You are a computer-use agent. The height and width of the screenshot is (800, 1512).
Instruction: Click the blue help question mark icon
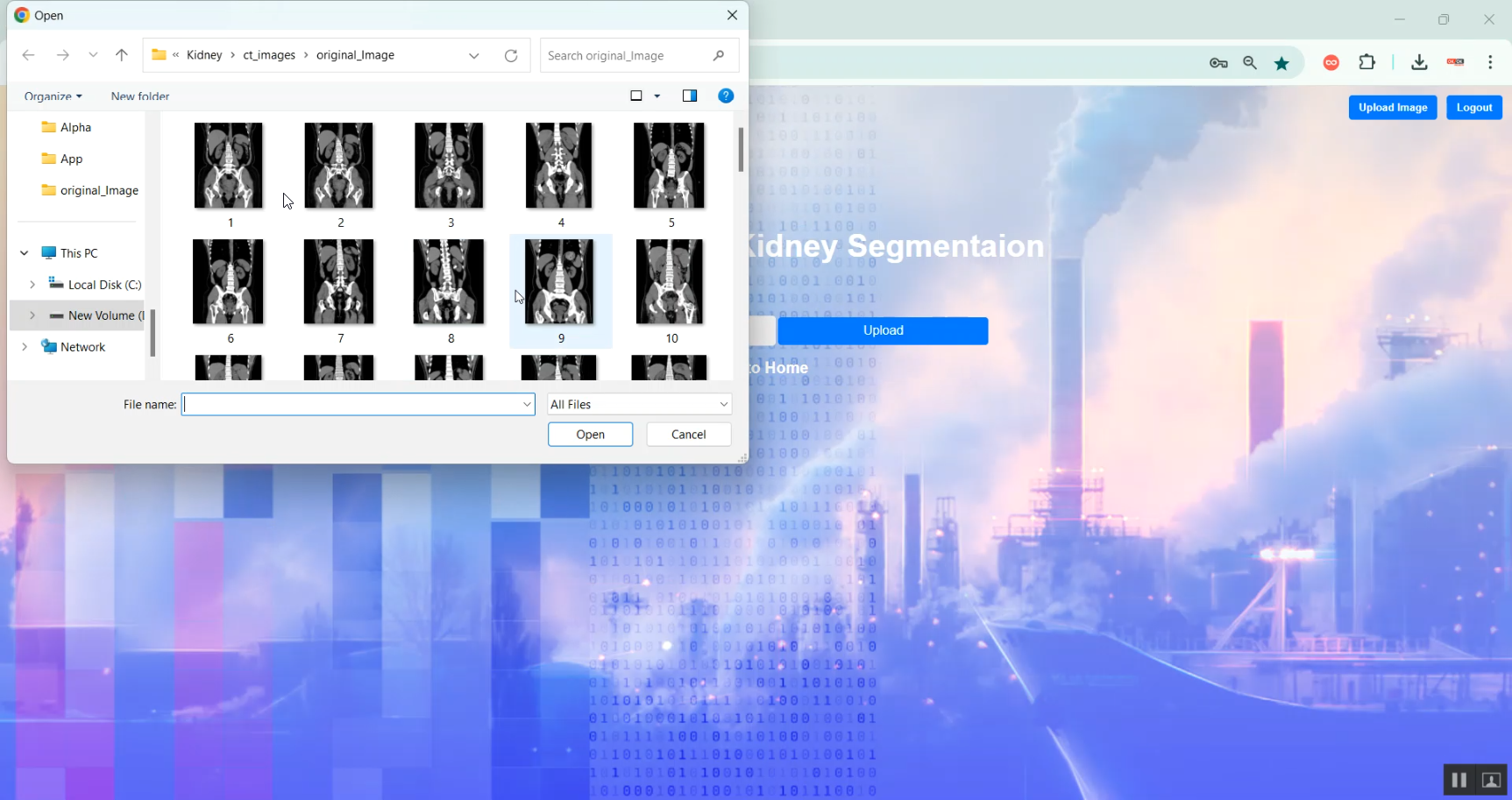(726, 96)
